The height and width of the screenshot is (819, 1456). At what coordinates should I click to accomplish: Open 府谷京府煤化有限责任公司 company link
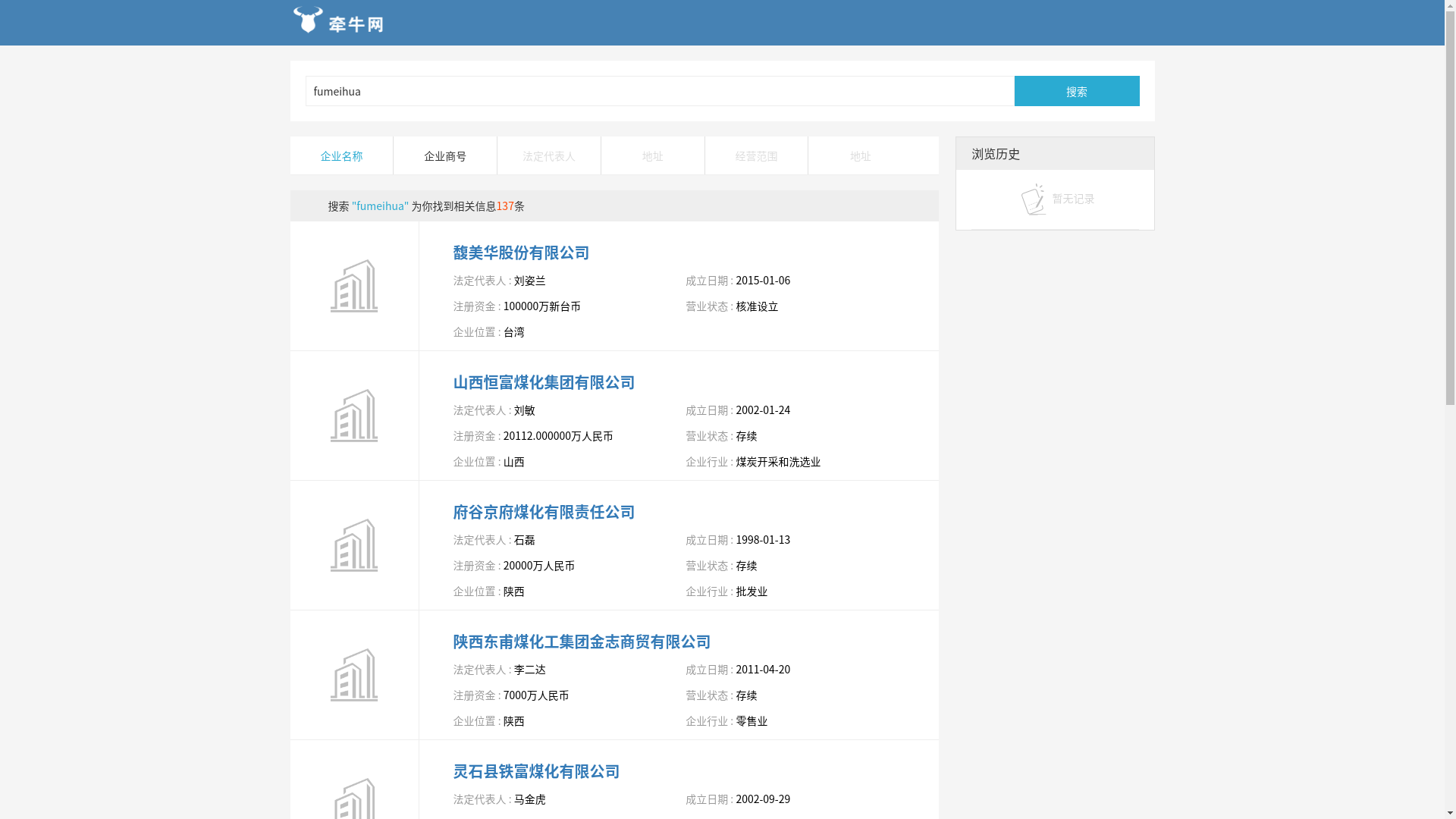point(544,512)
